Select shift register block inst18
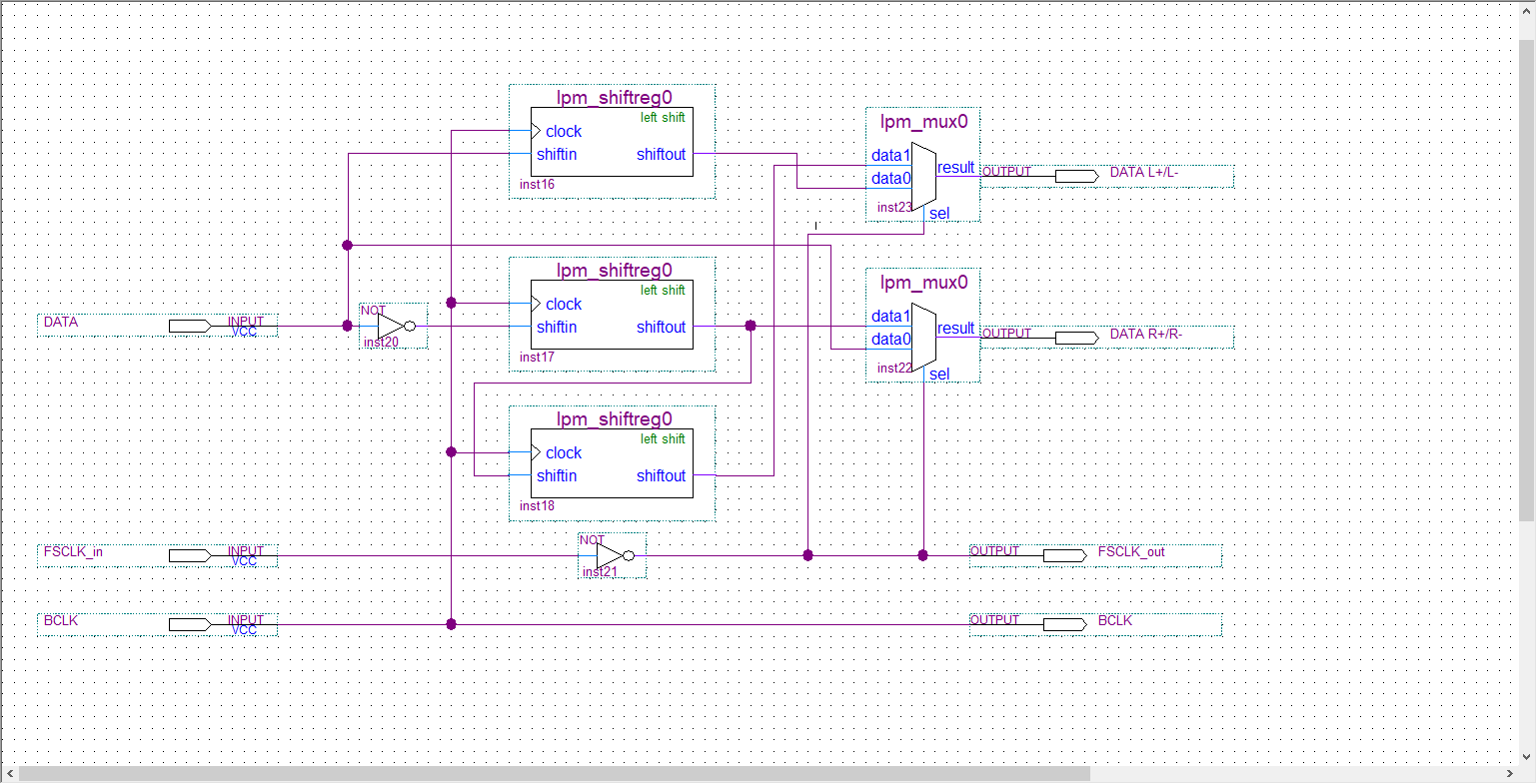 611,463
